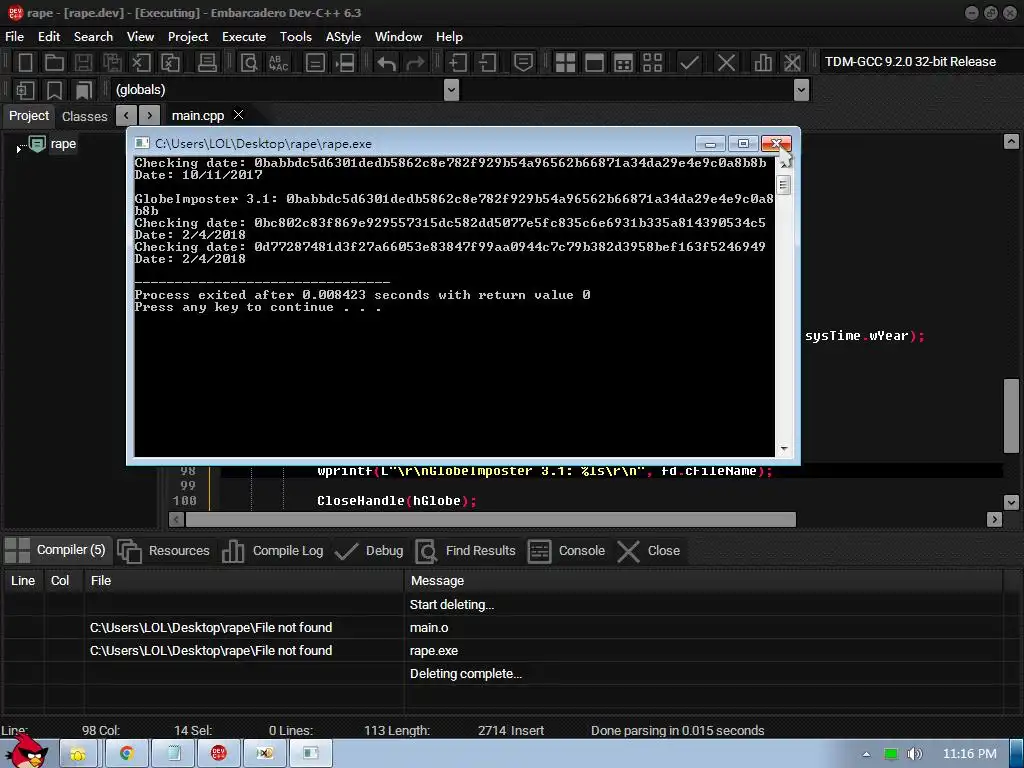Click the Close All files icon
This screenshot has height=768, width=1024.
pyautogui.click(x=170, y=63)
